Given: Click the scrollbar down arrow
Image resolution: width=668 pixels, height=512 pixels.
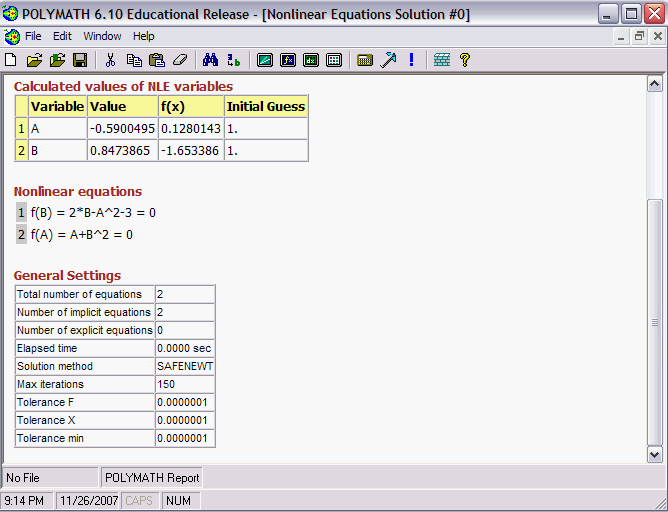Looking at the screenshot, I should 655,454.
